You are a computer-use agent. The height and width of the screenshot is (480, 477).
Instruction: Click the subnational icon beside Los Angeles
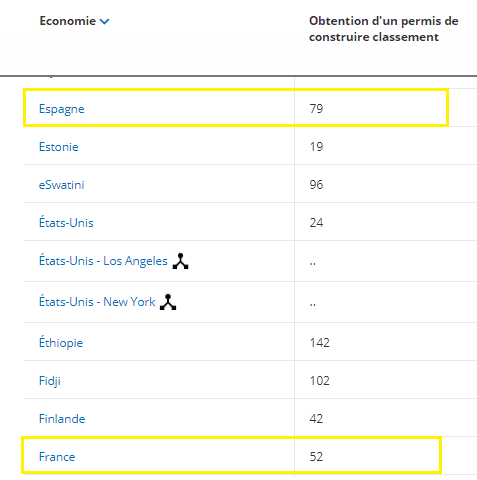coord(180,261)
